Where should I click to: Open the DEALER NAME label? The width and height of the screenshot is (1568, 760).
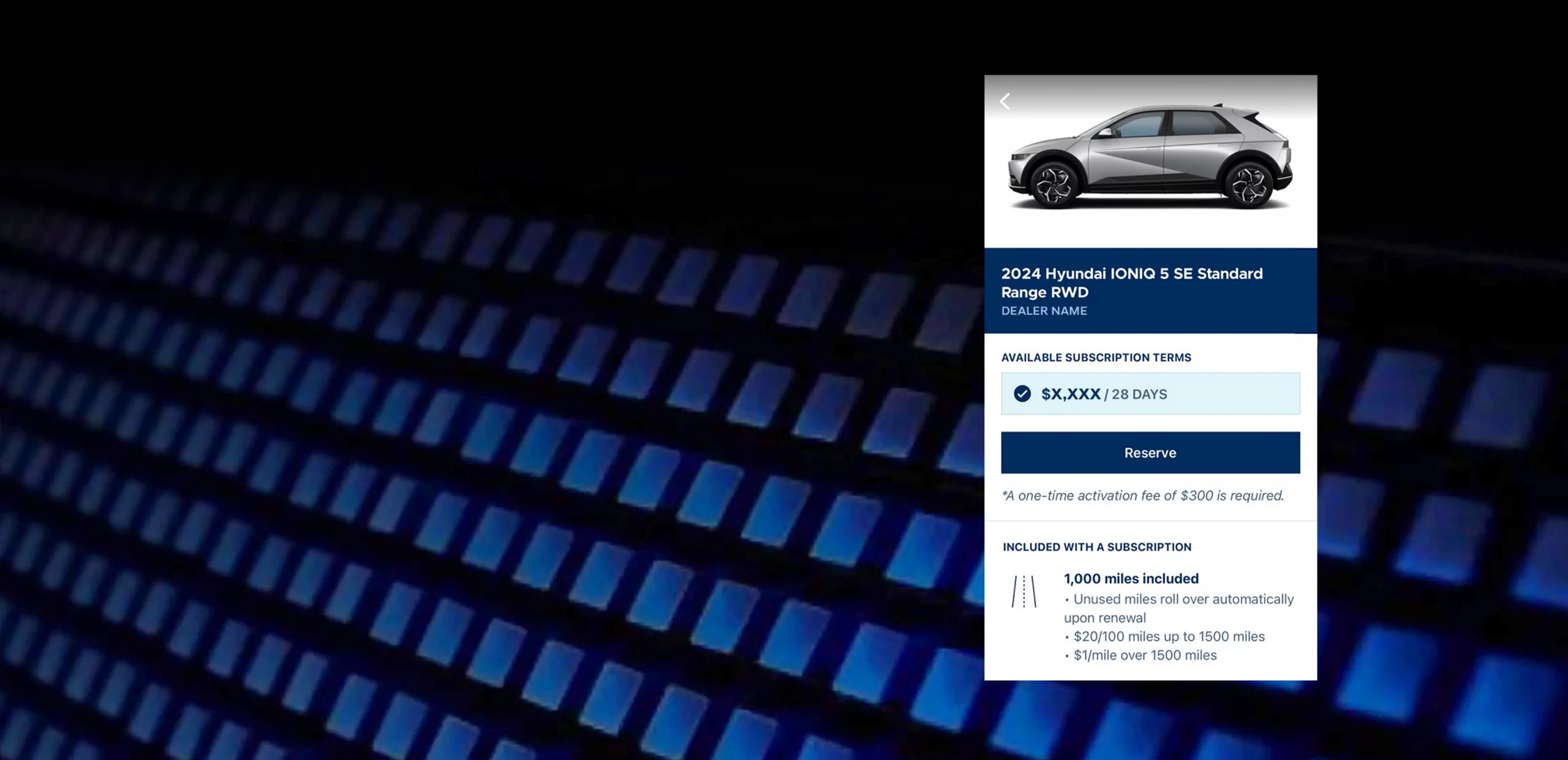pyautogui.click(x=1044, y=311)
